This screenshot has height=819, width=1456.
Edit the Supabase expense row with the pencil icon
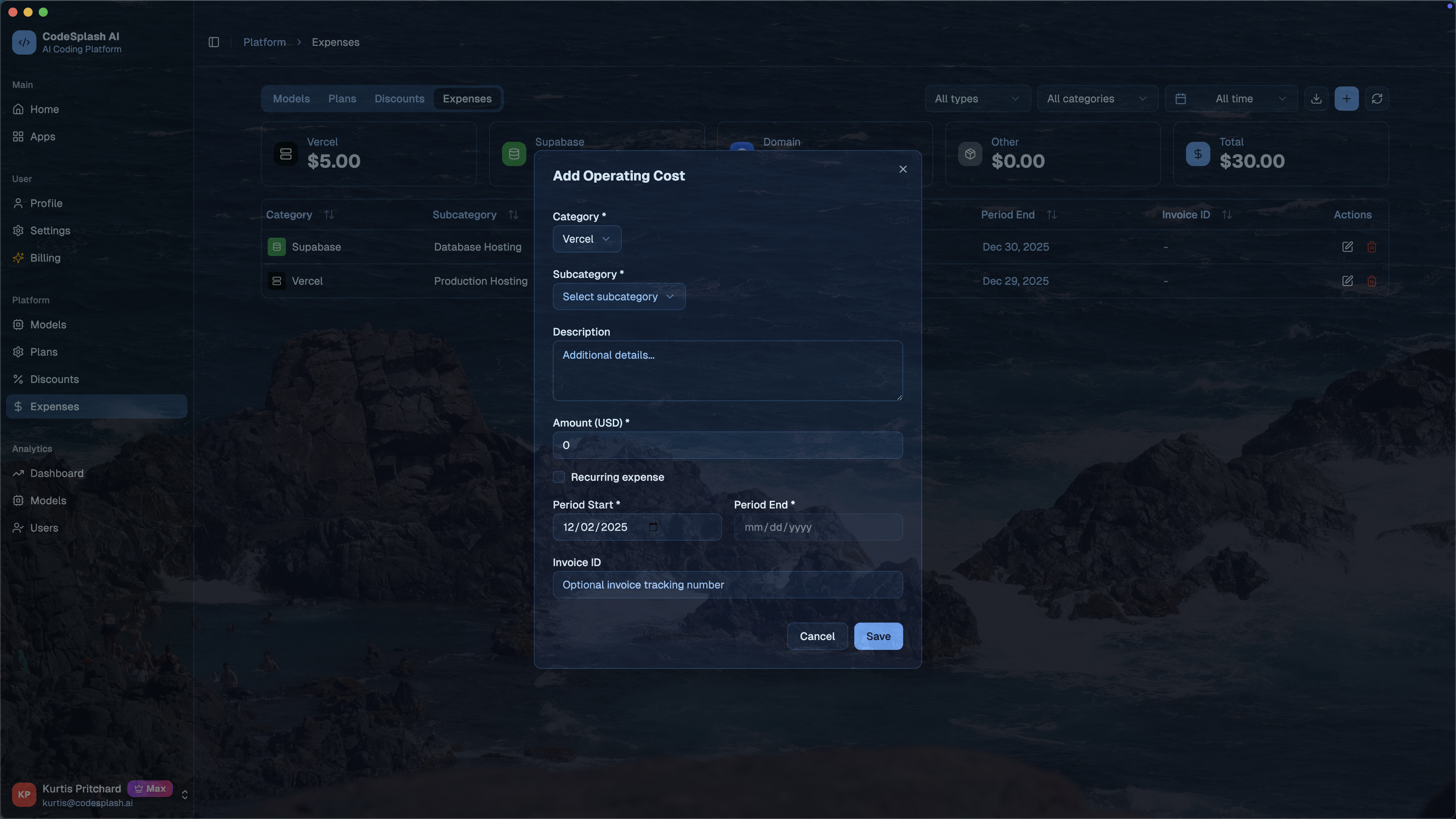[1348, 247]
